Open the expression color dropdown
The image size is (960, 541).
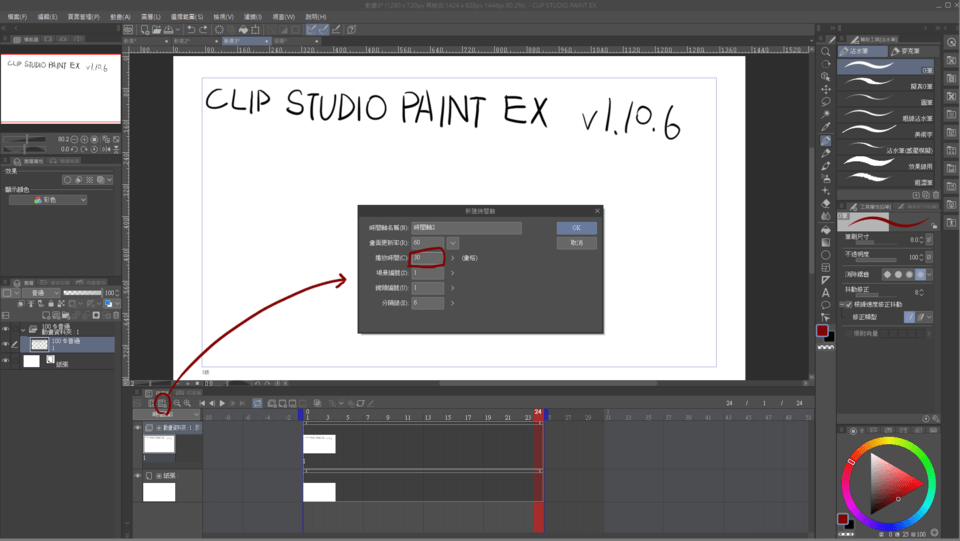tap(48, 200)
